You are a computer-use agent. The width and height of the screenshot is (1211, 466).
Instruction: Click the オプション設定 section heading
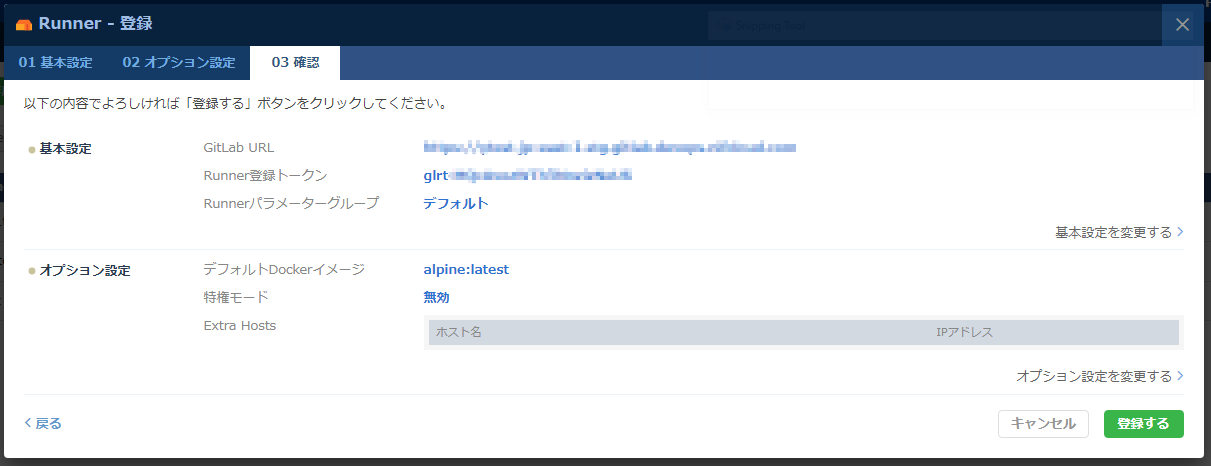click(84, 271)
